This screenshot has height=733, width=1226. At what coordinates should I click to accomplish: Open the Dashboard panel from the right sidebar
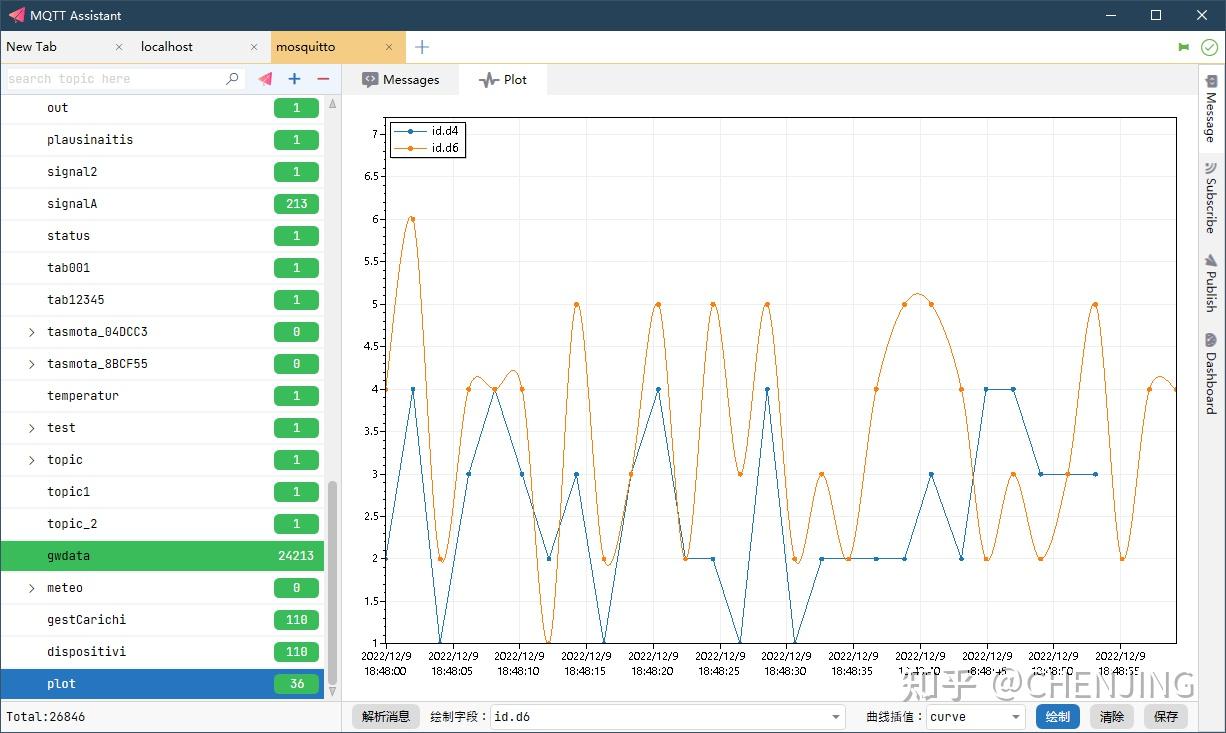point(1211,373)
